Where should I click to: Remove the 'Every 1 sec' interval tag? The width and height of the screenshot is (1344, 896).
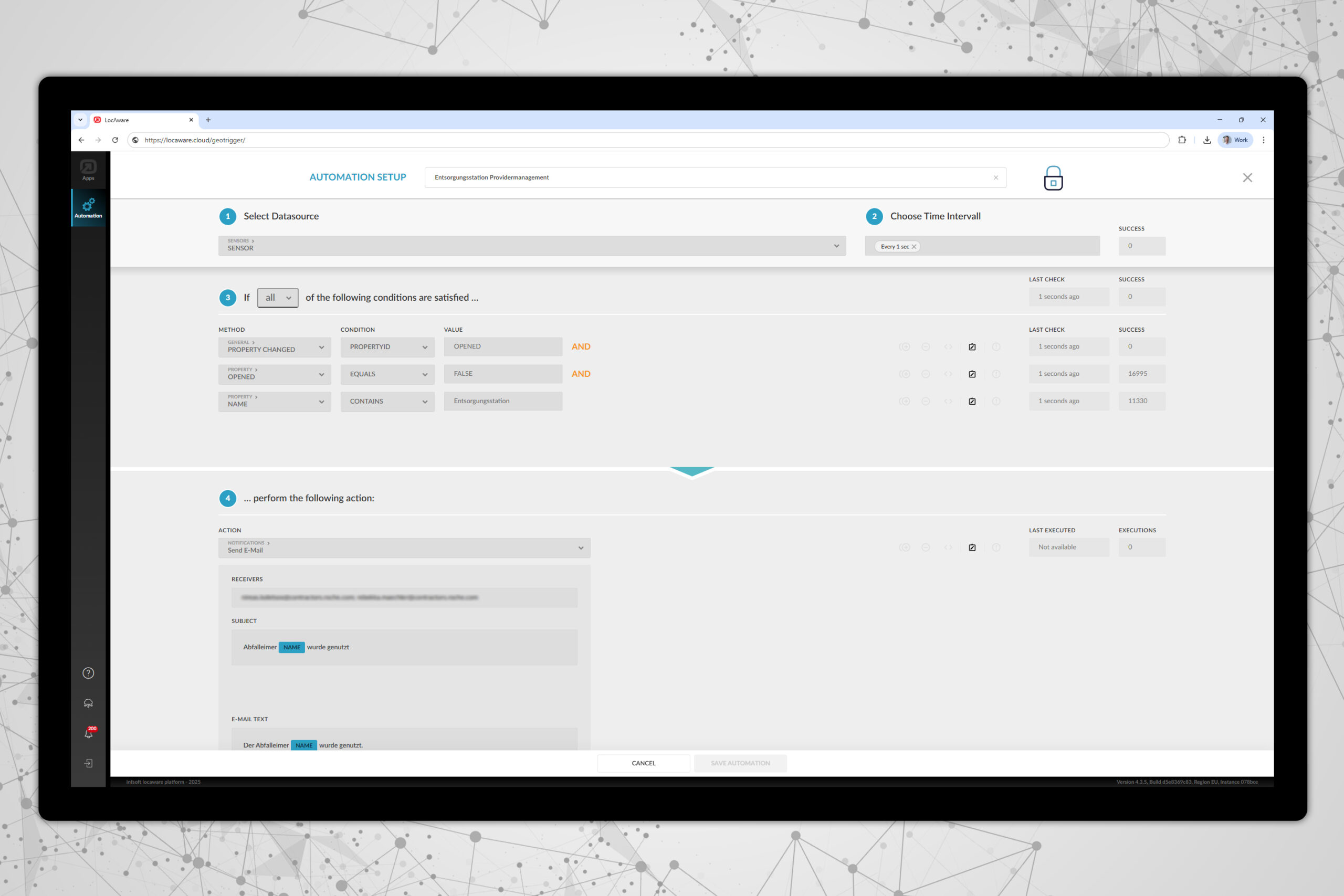coord(913,247)
